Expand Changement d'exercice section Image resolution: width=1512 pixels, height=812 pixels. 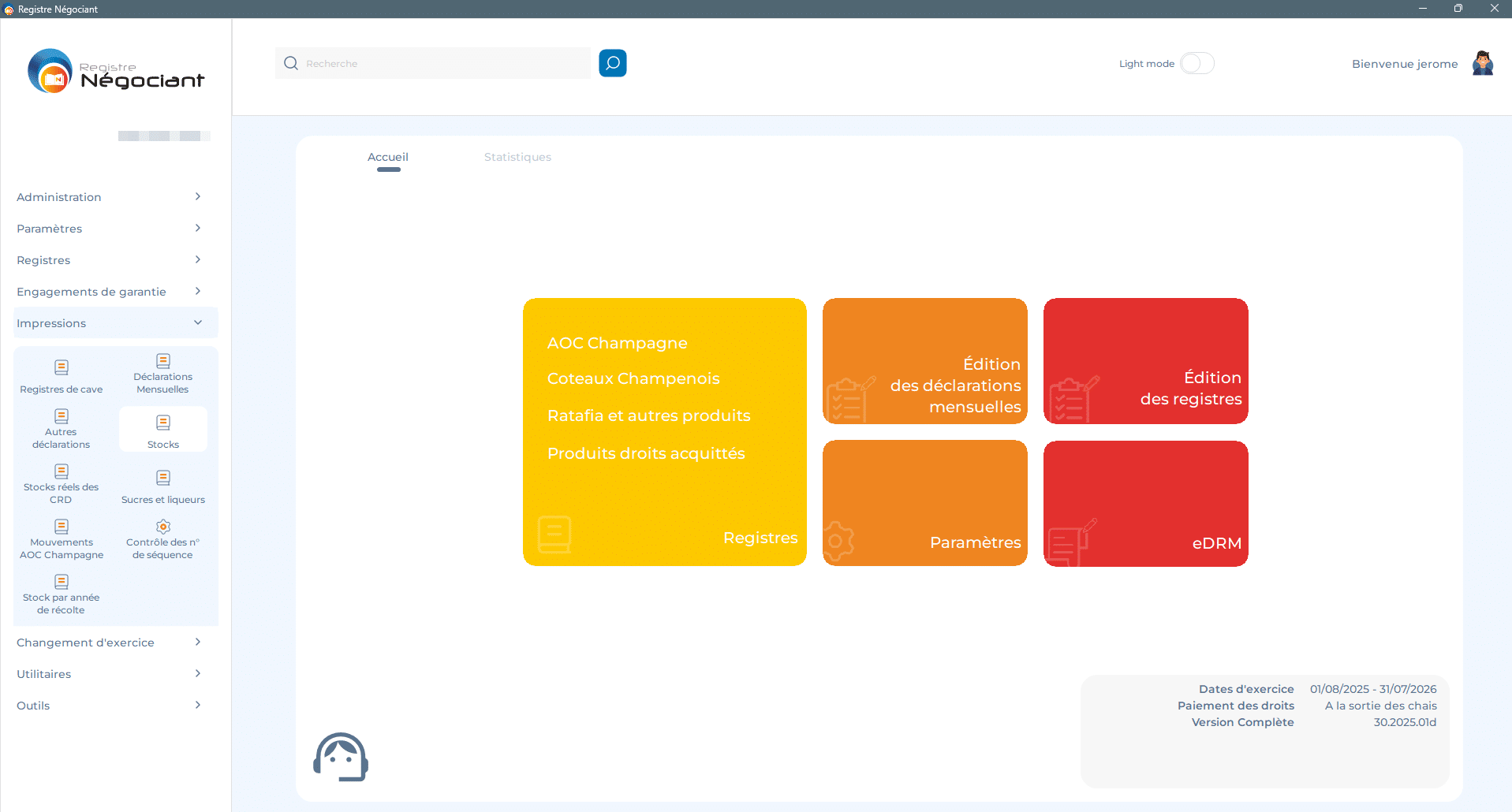click(109, 643)
